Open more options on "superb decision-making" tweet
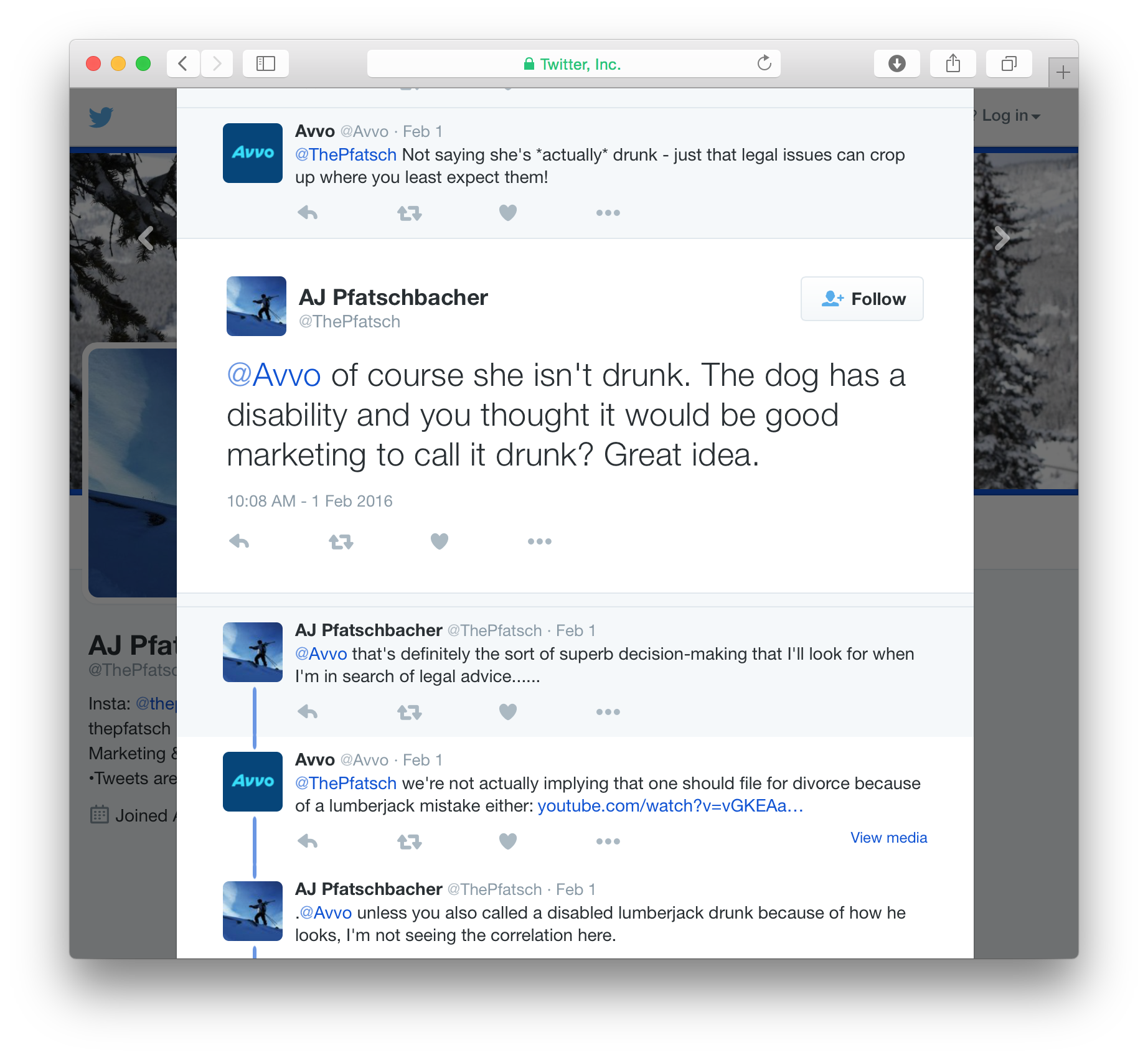 pyautogui.click(x=608, y=712)
